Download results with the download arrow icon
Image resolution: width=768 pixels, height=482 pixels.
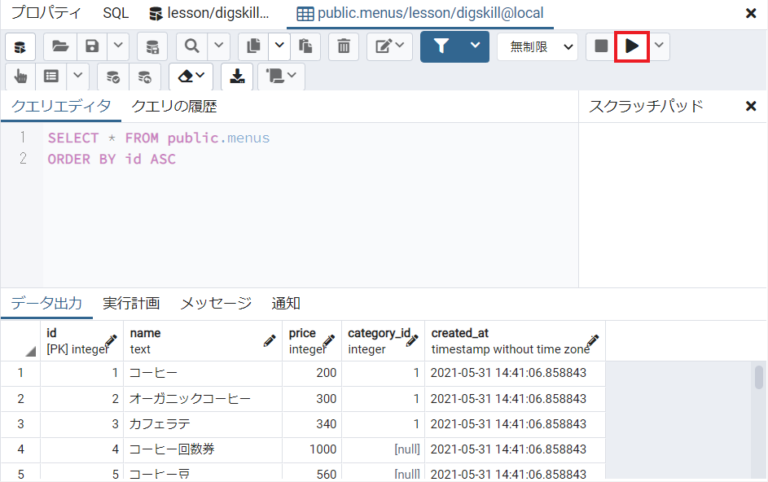tap(237, 76)
